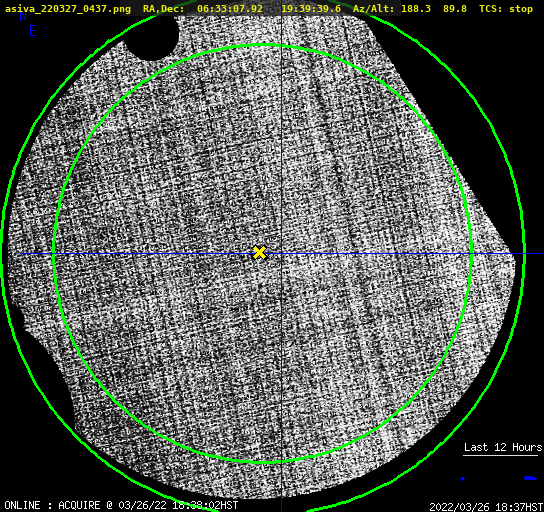Click the ONLINE : ACQUIRE status line
Screen dimensions: 544x512
[x=121, y=505]
